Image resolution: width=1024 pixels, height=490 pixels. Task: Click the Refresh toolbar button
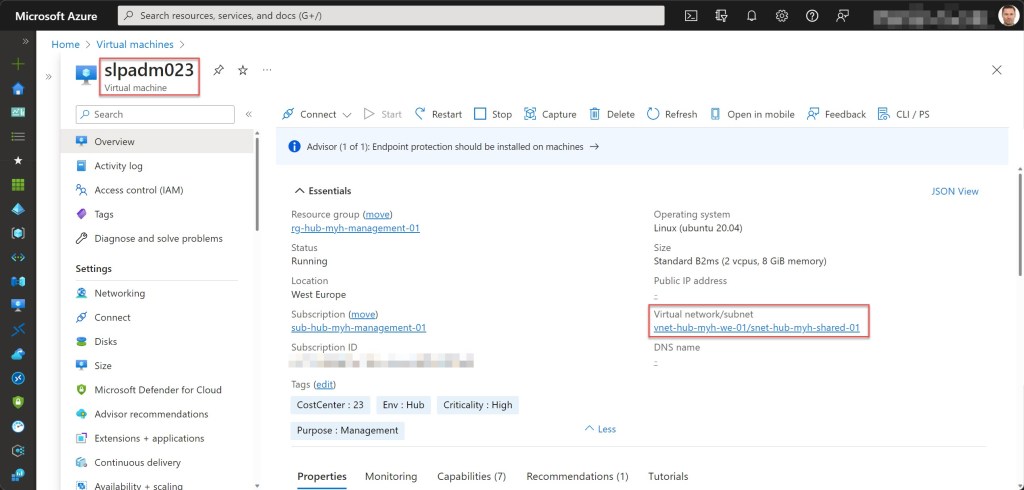click(x=672, y=114)
